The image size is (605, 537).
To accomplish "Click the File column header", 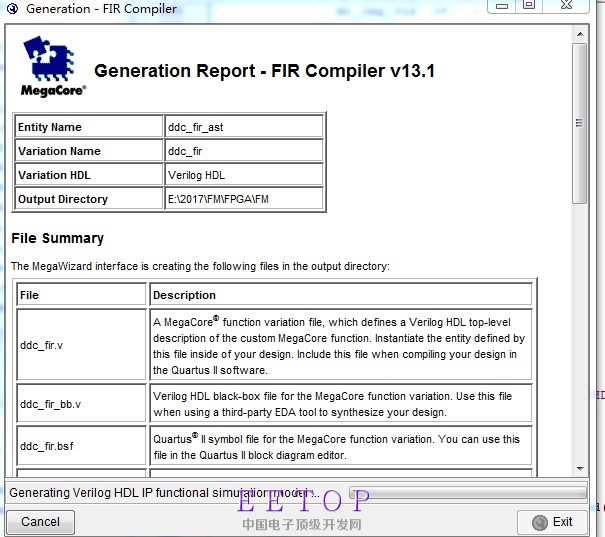I will [81, 295].
